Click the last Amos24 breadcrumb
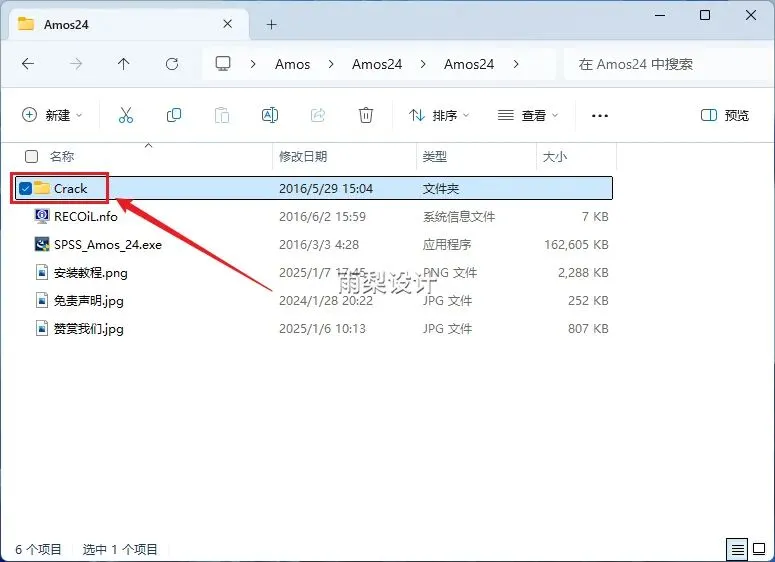 (x=469, y=64)
